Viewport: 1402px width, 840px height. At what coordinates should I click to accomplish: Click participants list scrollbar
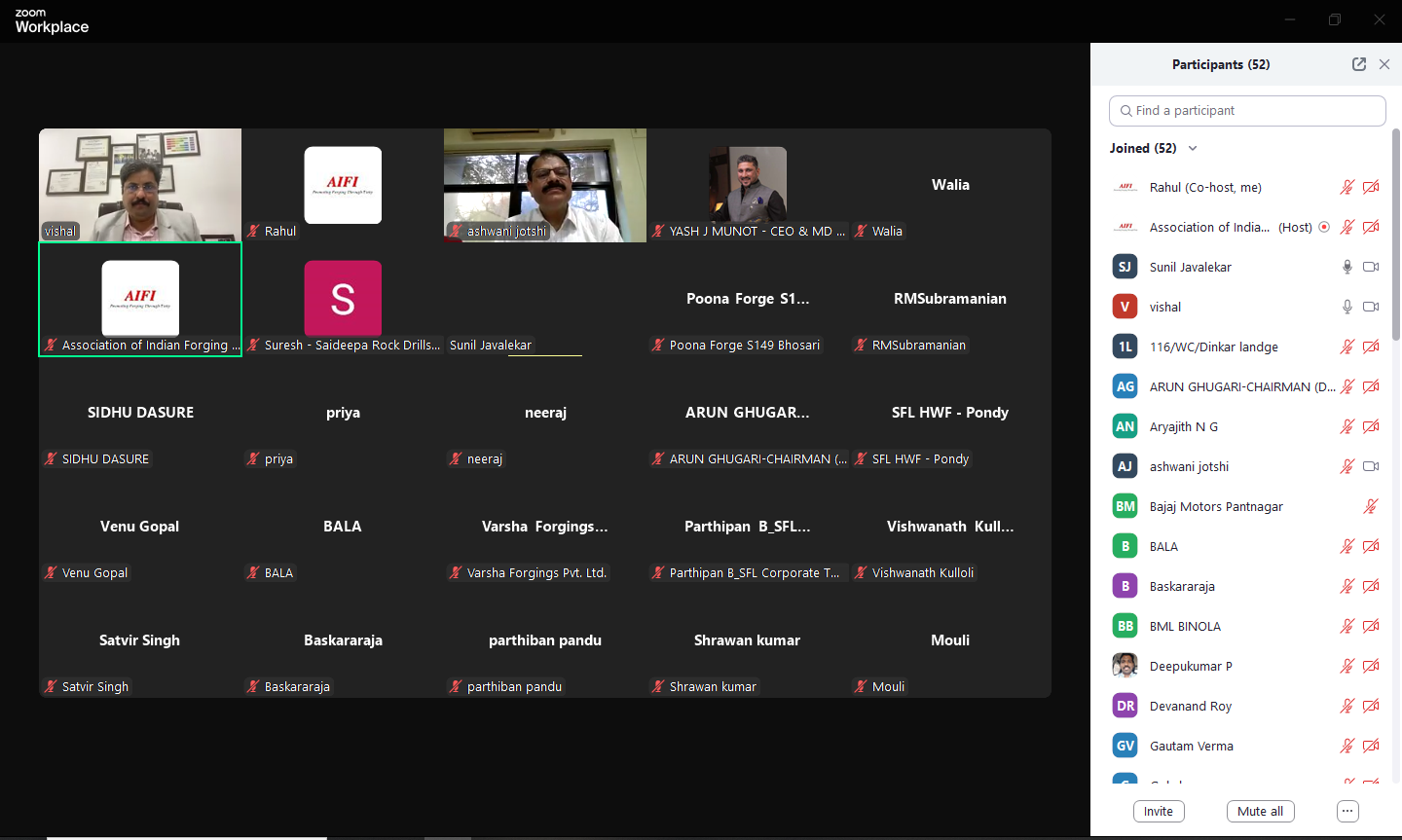click(1396, 234)
